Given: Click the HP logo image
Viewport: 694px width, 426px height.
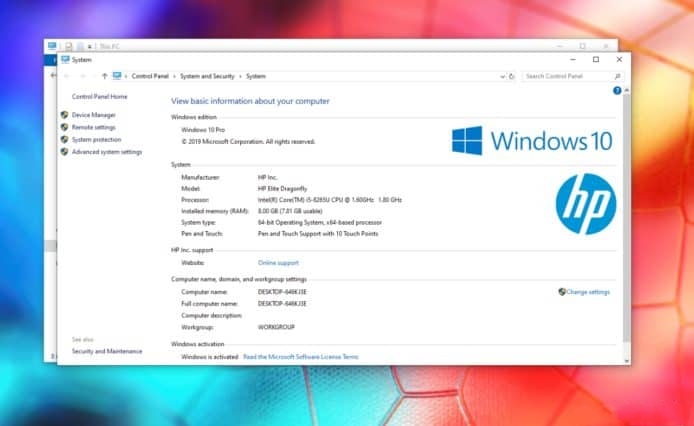Looking at the screenshot, I should [586, 204].
